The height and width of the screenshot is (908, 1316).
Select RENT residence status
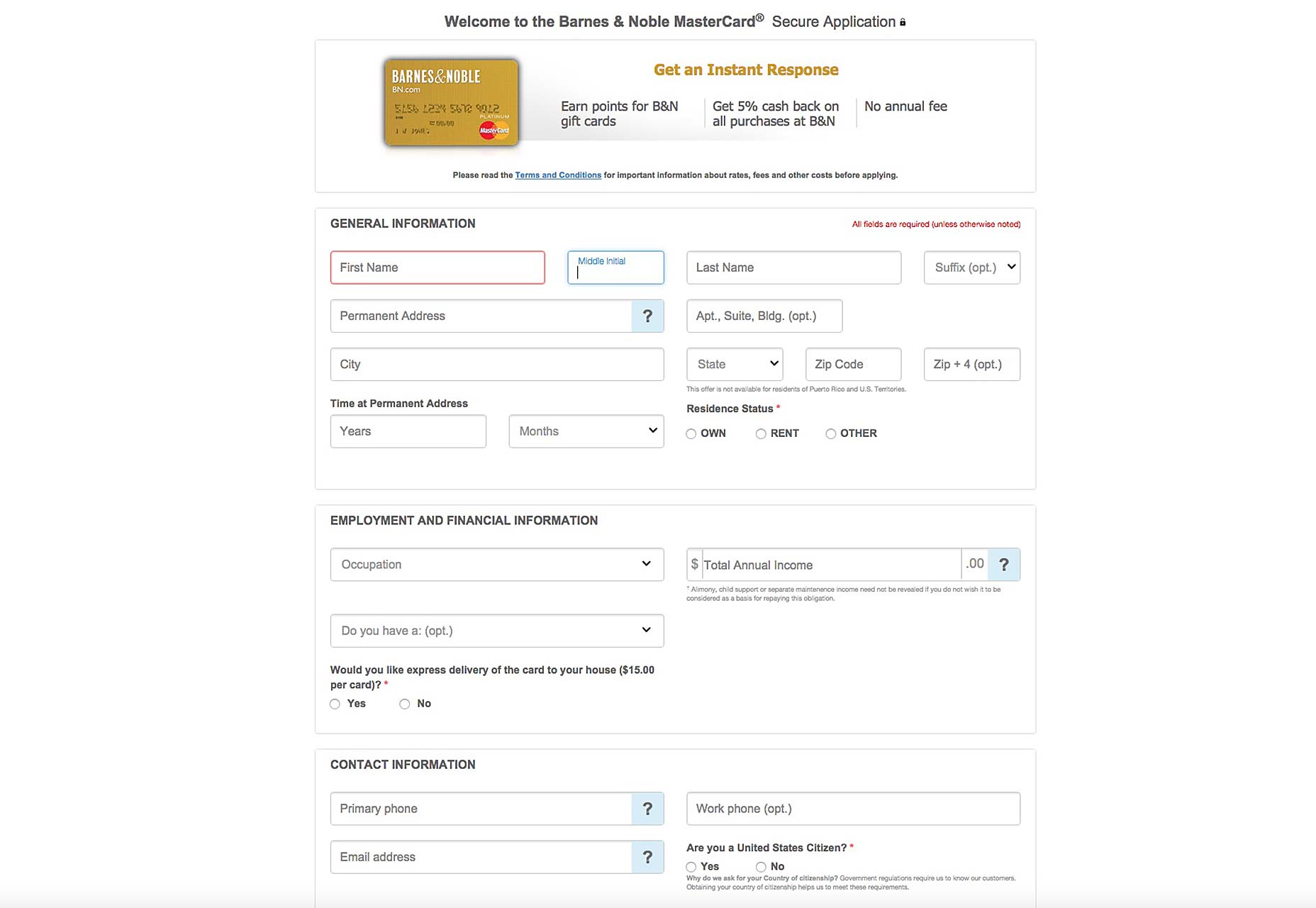761,433
